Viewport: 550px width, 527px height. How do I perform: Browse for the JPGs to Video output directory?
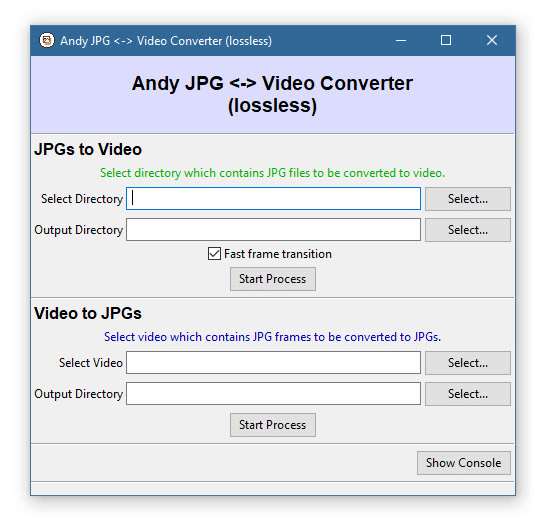coord(468,230)
